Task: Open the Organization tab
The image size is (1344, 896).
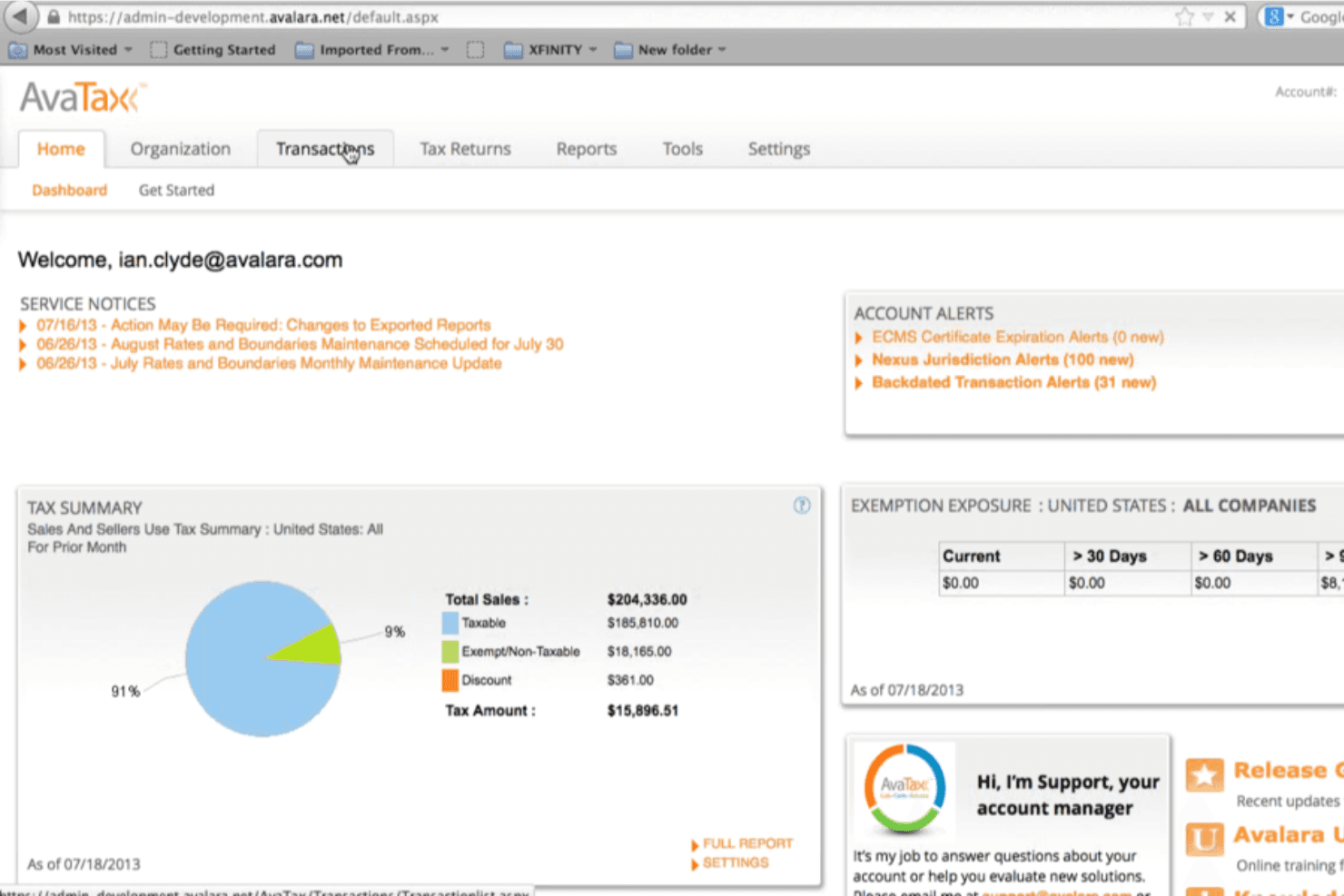Action: tap(180, 149)
